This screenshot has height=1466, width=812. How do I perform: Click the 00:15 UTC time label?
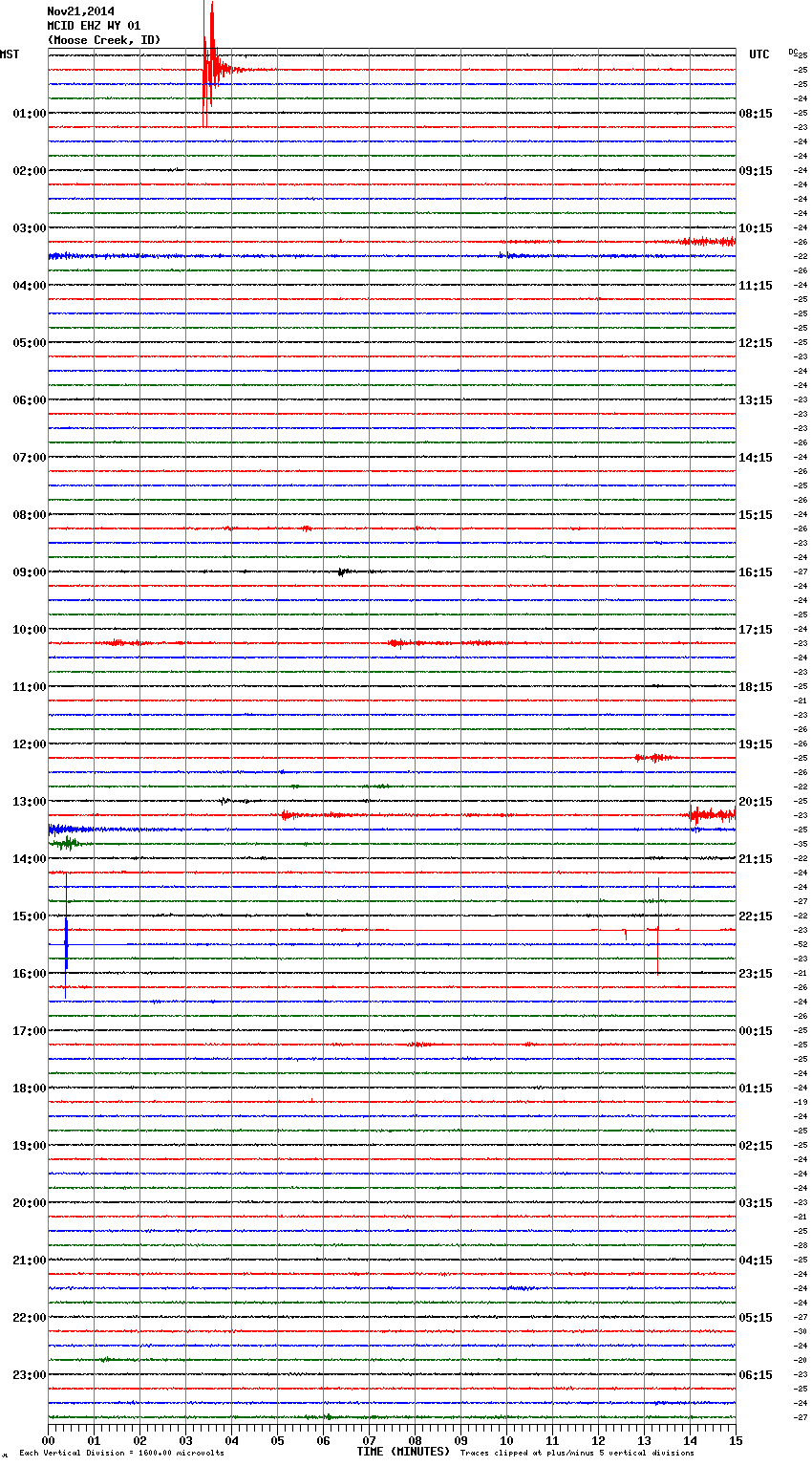(756, 1030)
